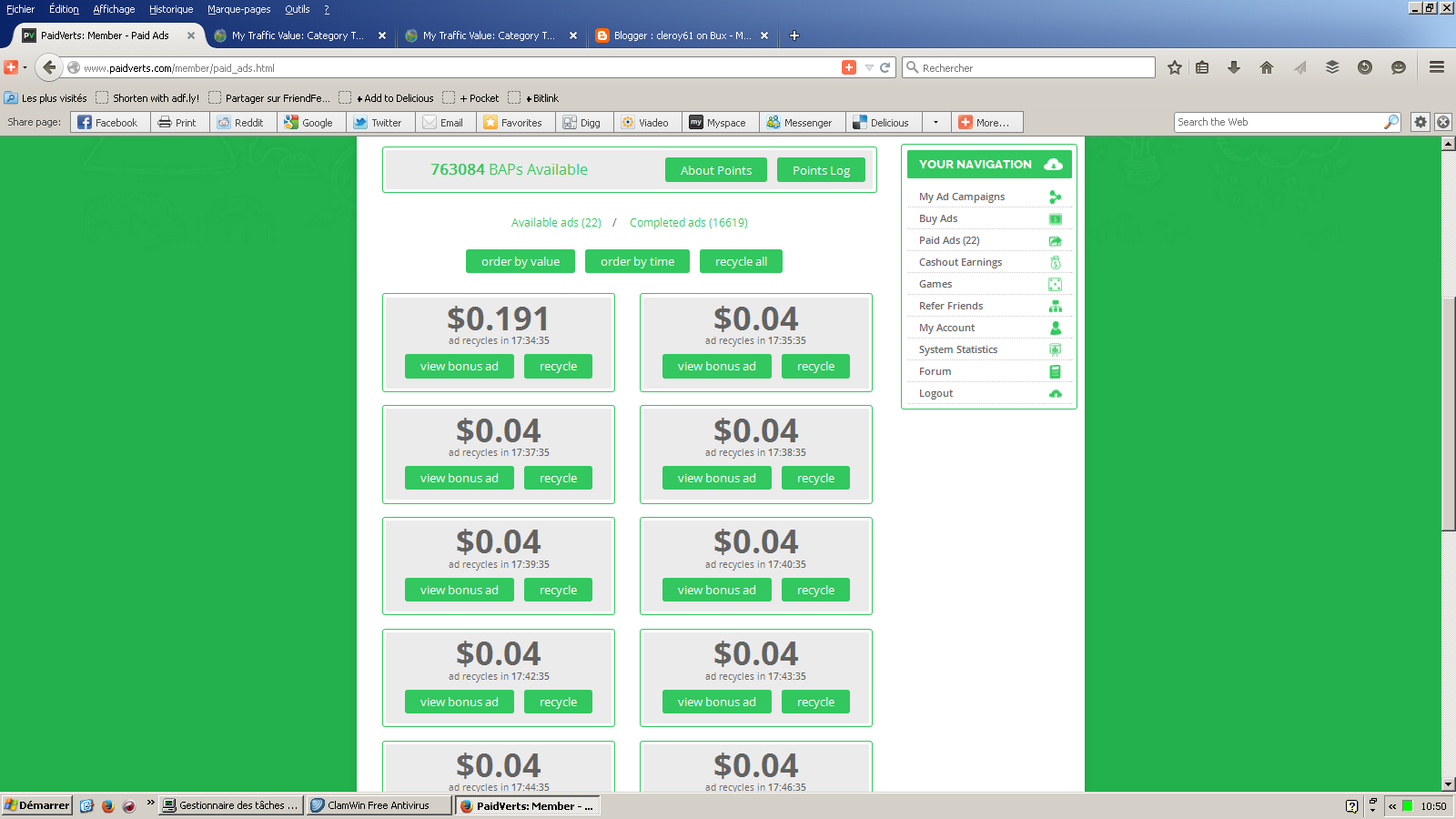Open the downloads arrow icon
Viewport: 1456px width, 819px height.
[x=1234, y=67]
